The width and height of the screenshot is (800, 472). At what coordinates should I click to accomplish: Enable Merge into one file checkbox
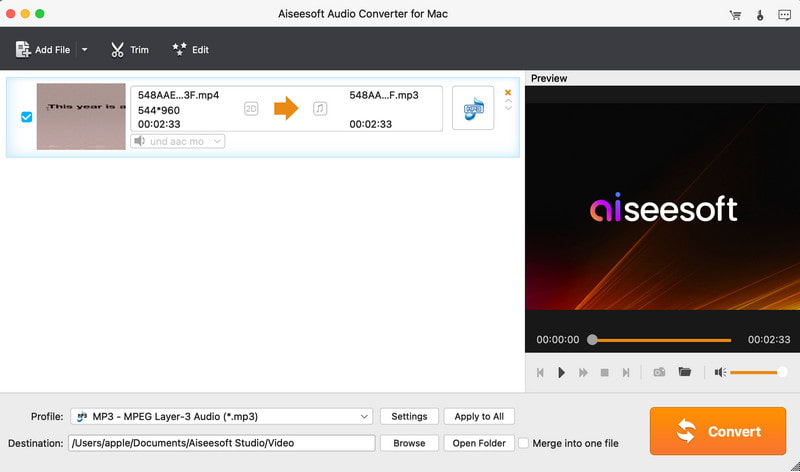coord(523,443)
